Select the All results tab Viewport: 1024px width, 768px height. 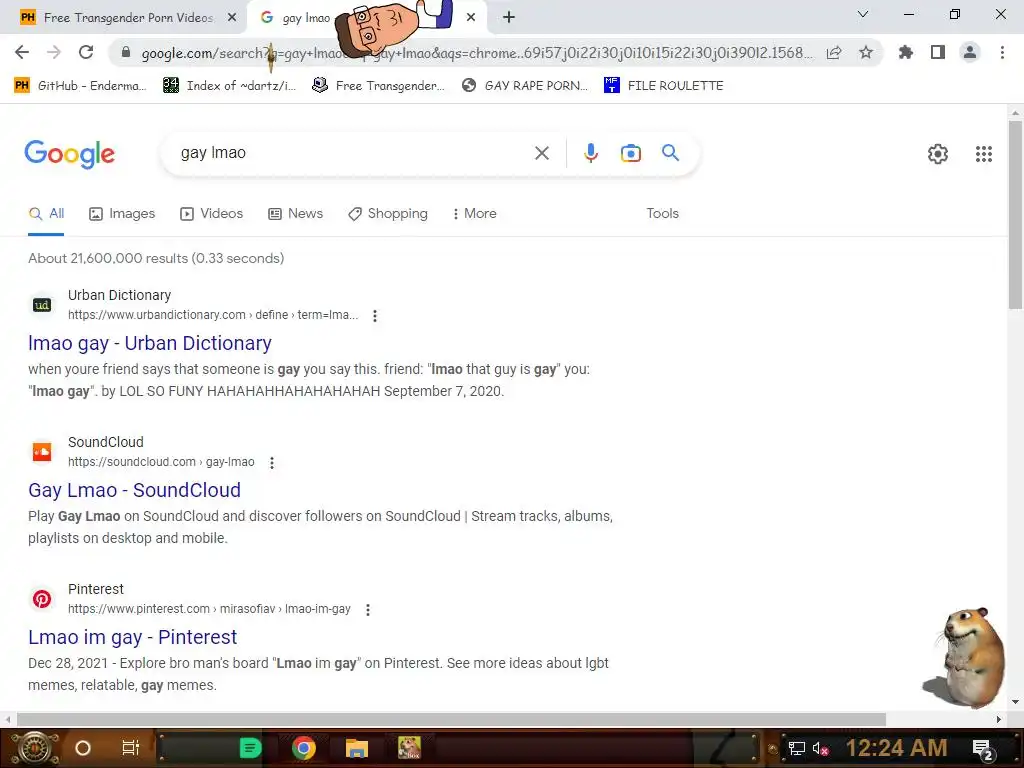[46, 214]
